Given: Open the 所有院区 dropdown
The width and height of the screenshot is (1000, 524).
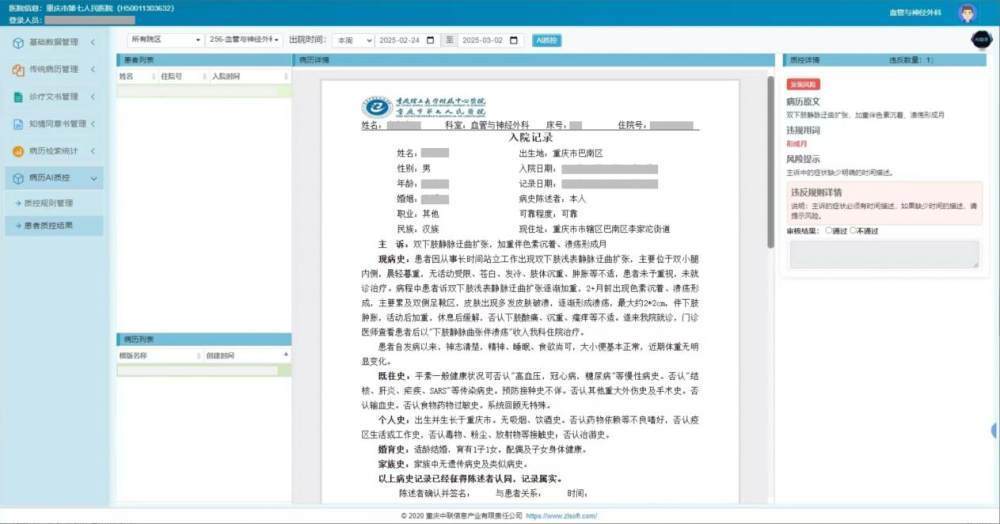Looking at the screenshot, I should [164, 40].
